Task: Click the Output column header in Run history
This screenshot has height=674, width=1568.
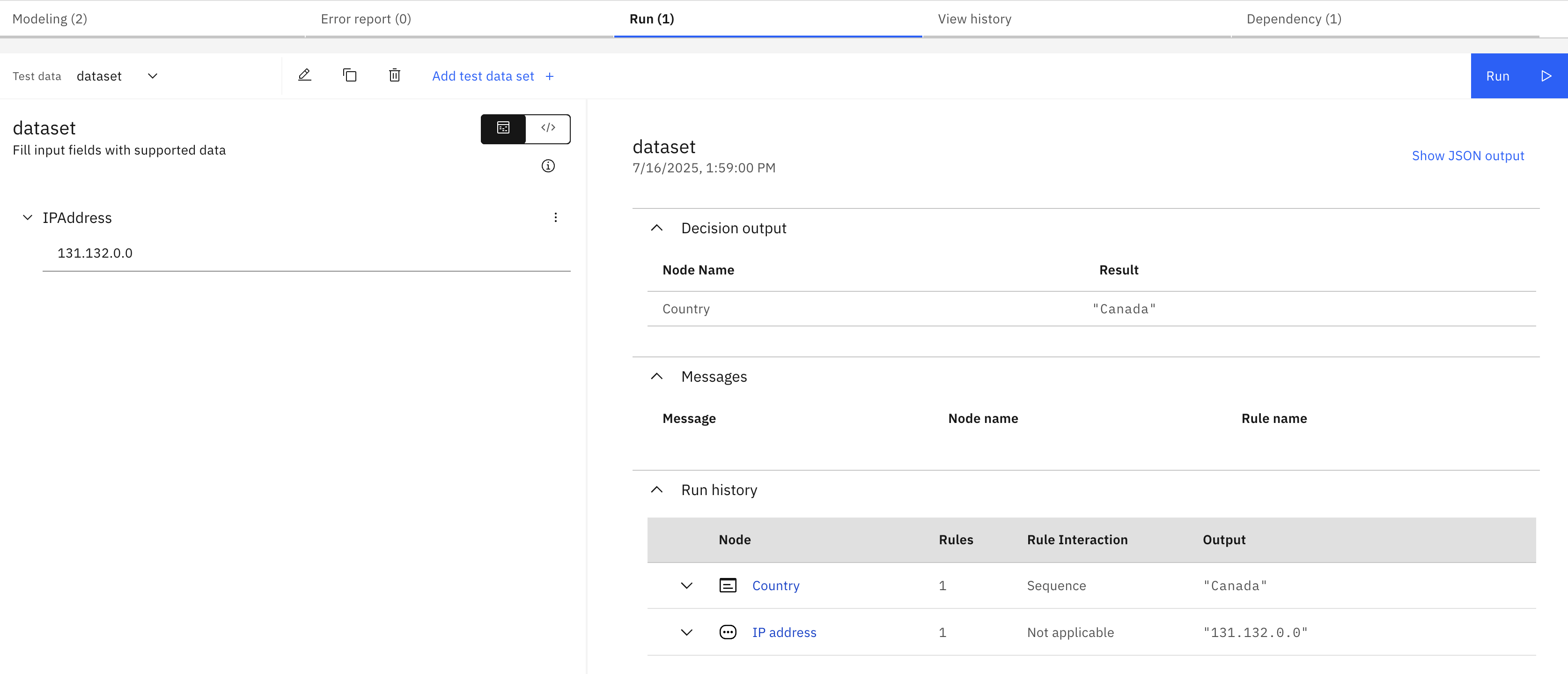Action: (1224, 540)
